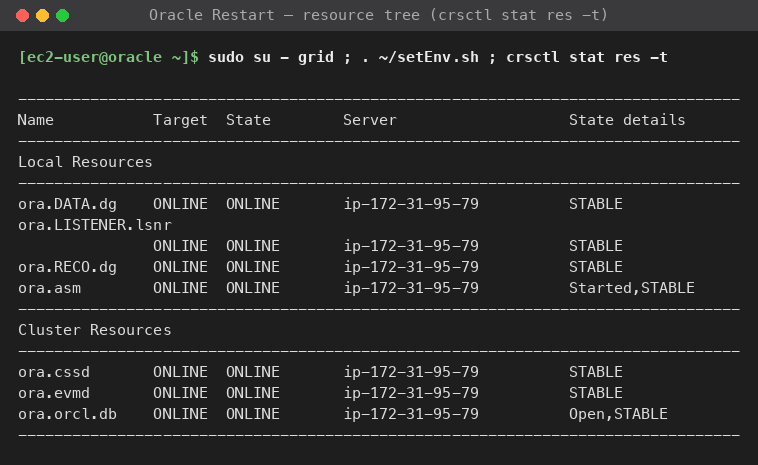The height and width of the screenshot is (465, 758).
Task: Click the 'Cluster Resources' section heading
Action: (95, 330)
